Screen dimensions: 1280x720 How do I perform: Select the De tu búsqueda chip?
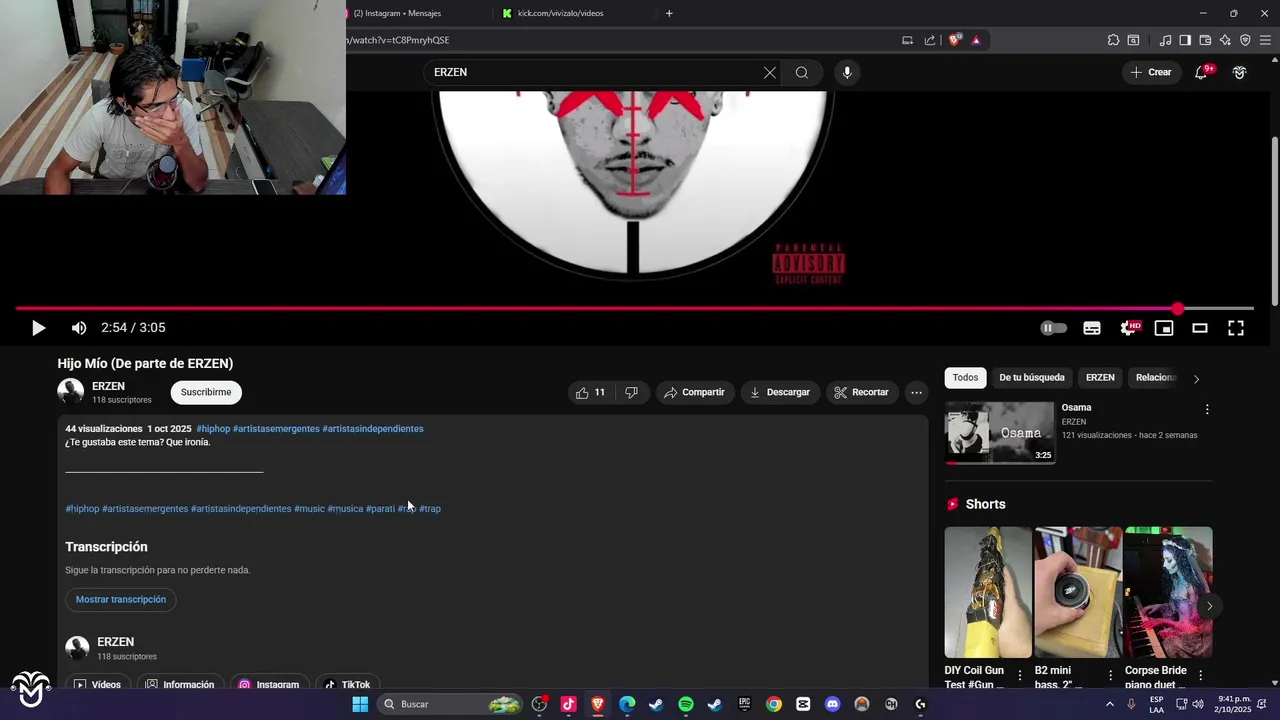[x=1032, y=378]
